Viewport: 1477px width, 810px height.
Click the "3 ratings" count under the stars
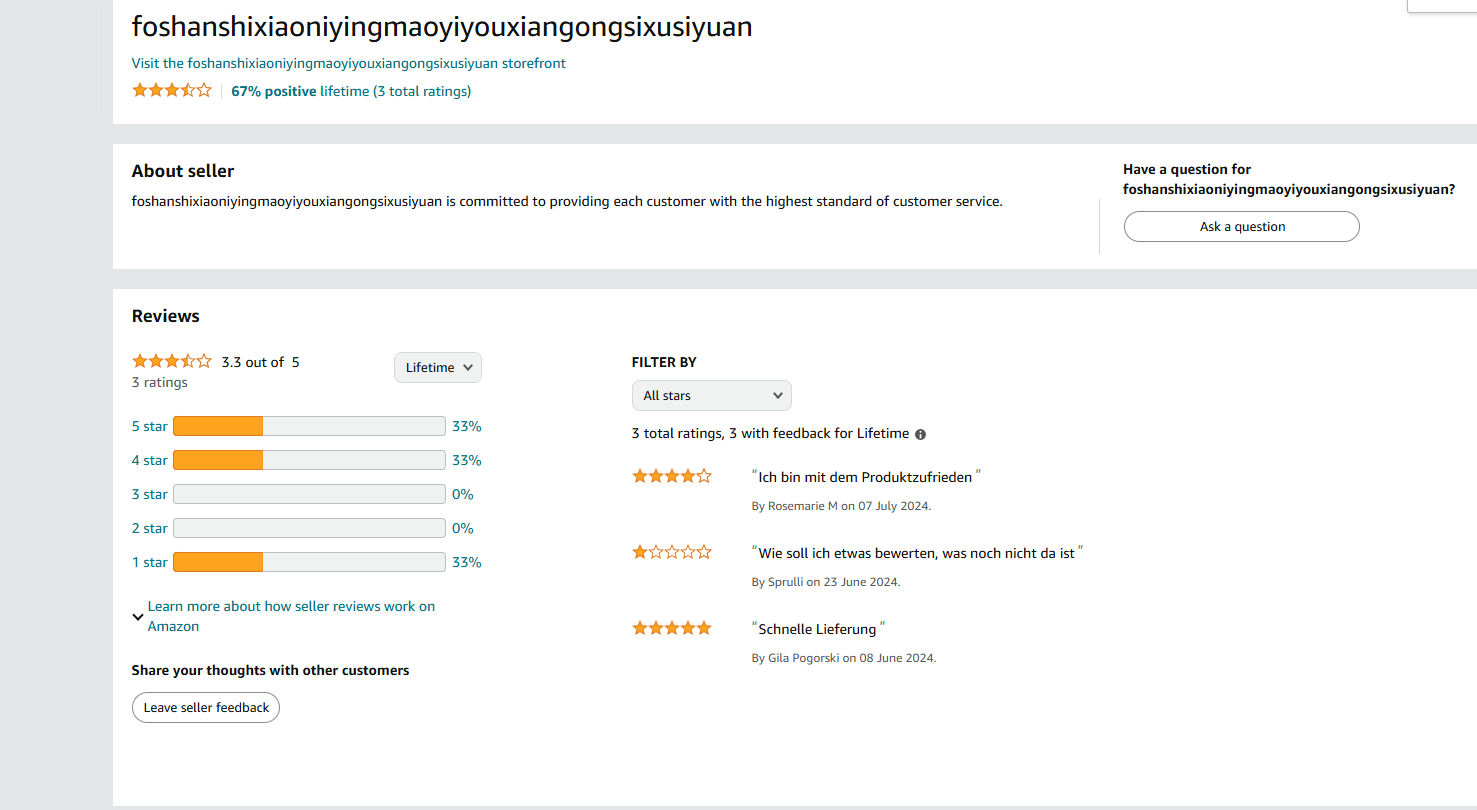160,383
